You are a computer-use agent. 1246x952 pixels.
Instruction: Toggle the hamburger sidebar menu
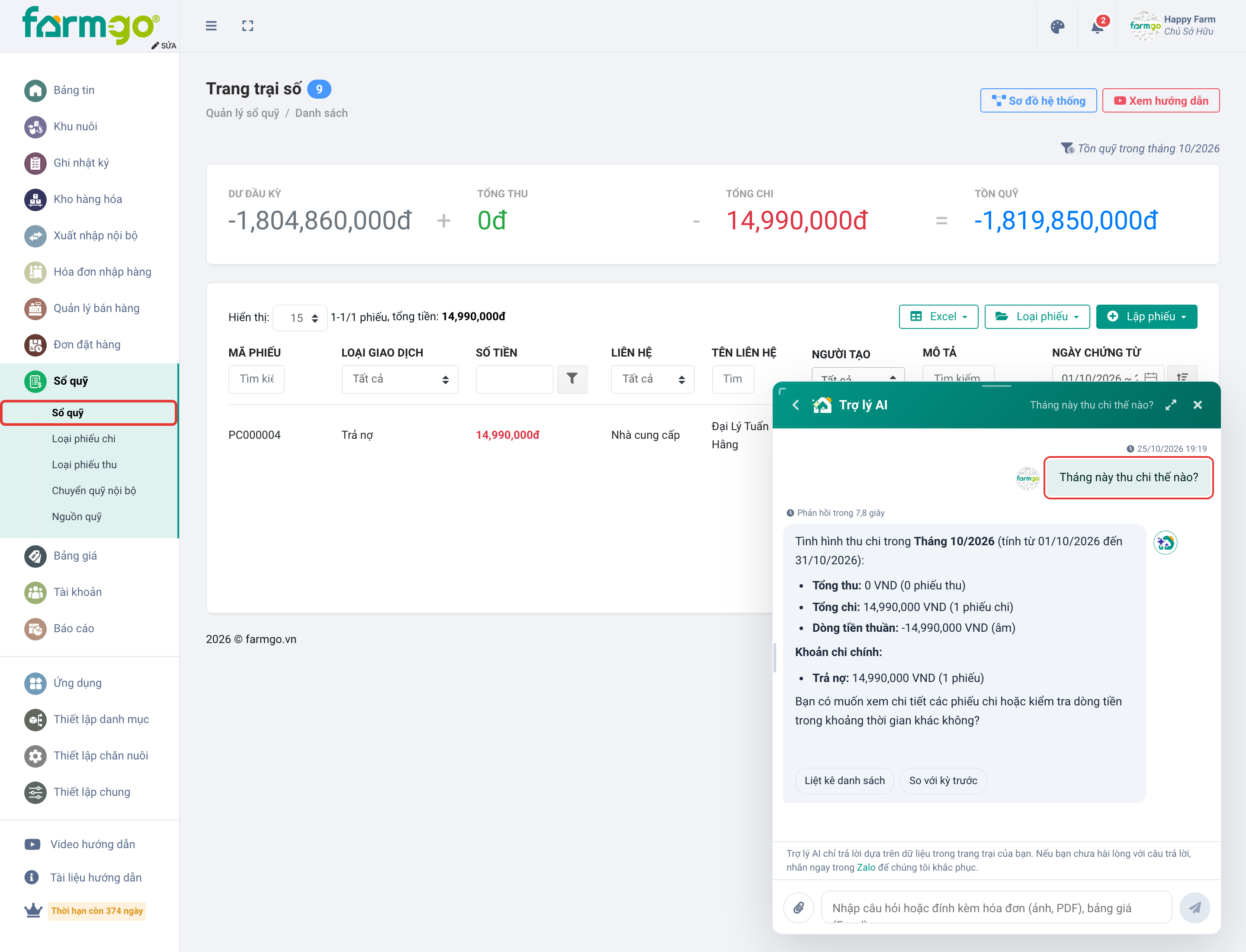click(x=211, y=26)
